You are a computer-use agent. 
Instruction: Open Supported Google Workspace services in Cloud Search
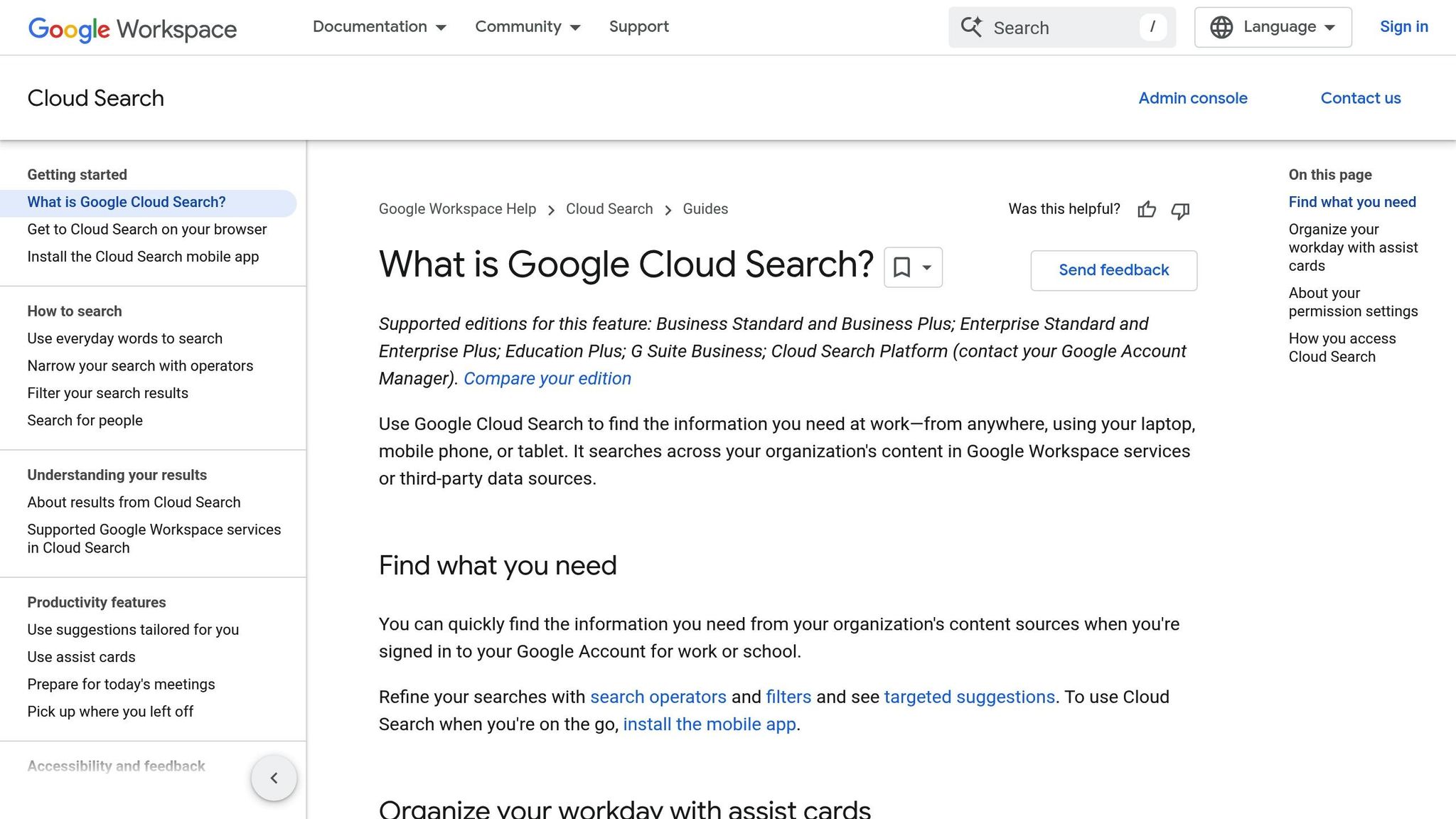tap(154, 539)
